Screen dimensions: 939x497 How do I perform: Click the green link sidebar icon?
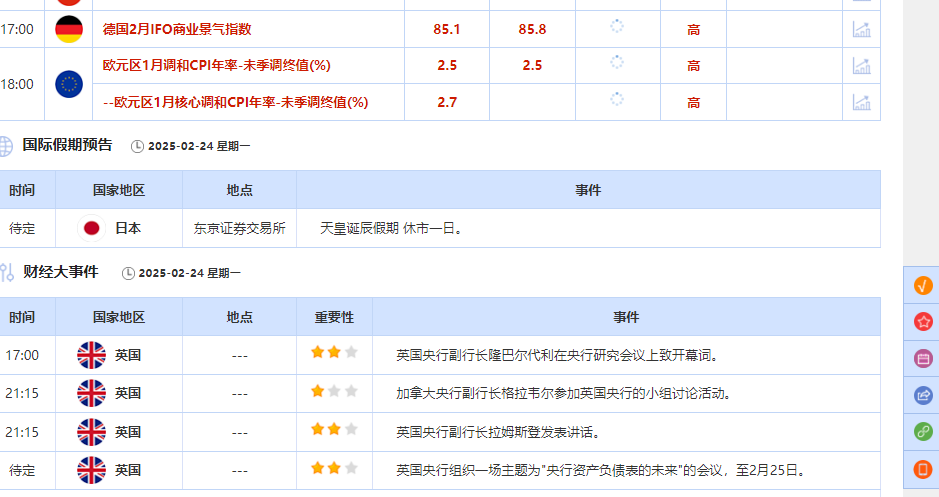922,432
